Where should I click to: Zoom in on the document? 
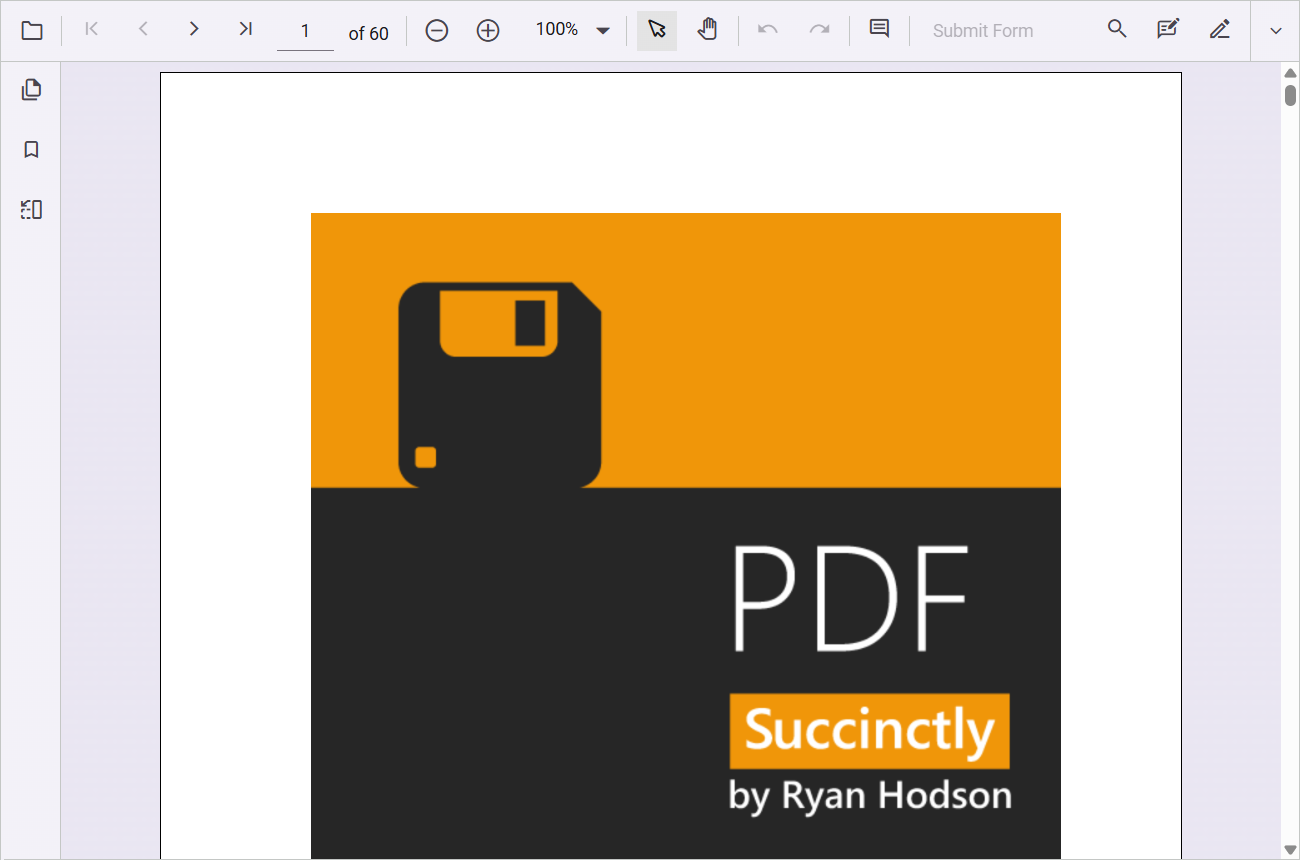(488, 30)
